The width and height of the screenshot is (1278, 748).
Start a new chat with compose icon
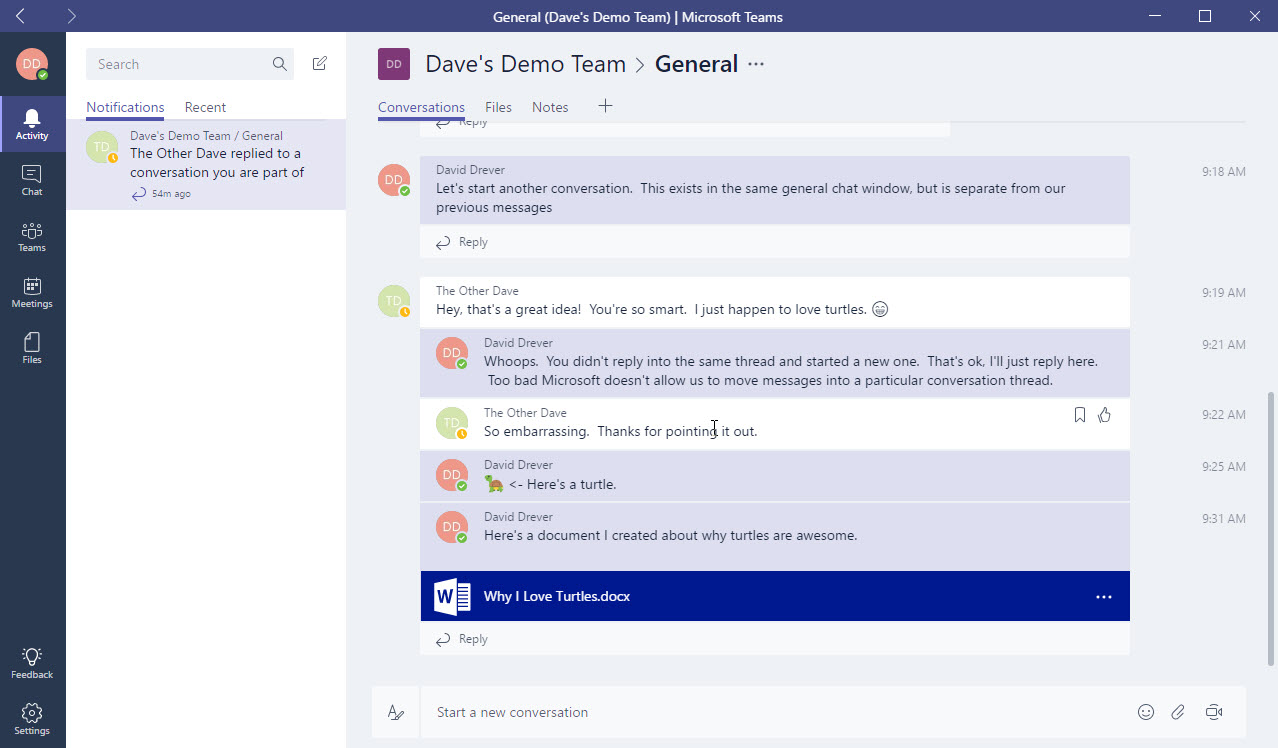tap(320, 64)
